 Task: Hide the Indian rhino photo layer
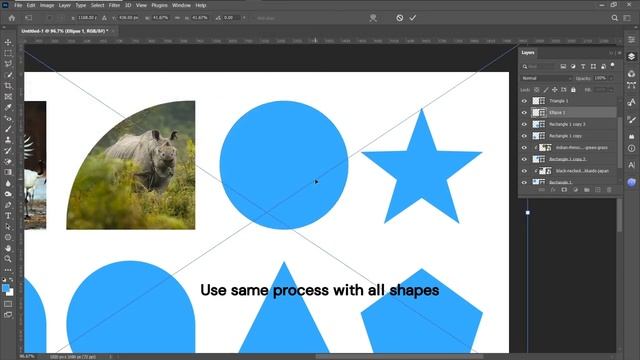[x=524, y=148]
